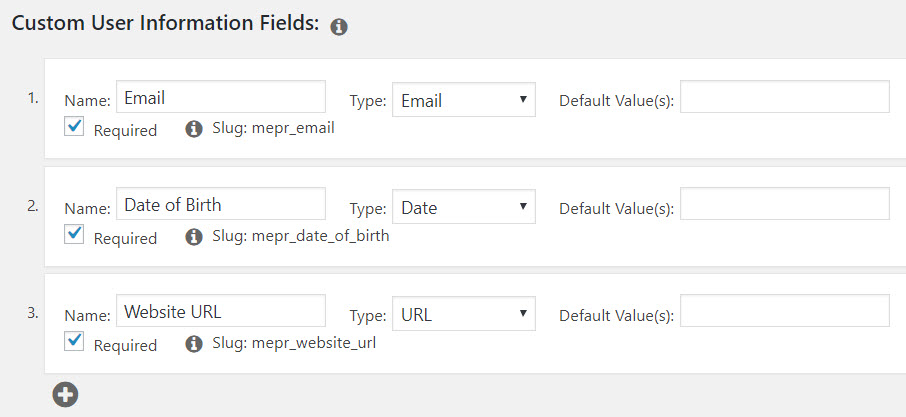Click Default Value(s) box for Website URL
906x417 pixels.
(x=785, y=311)
